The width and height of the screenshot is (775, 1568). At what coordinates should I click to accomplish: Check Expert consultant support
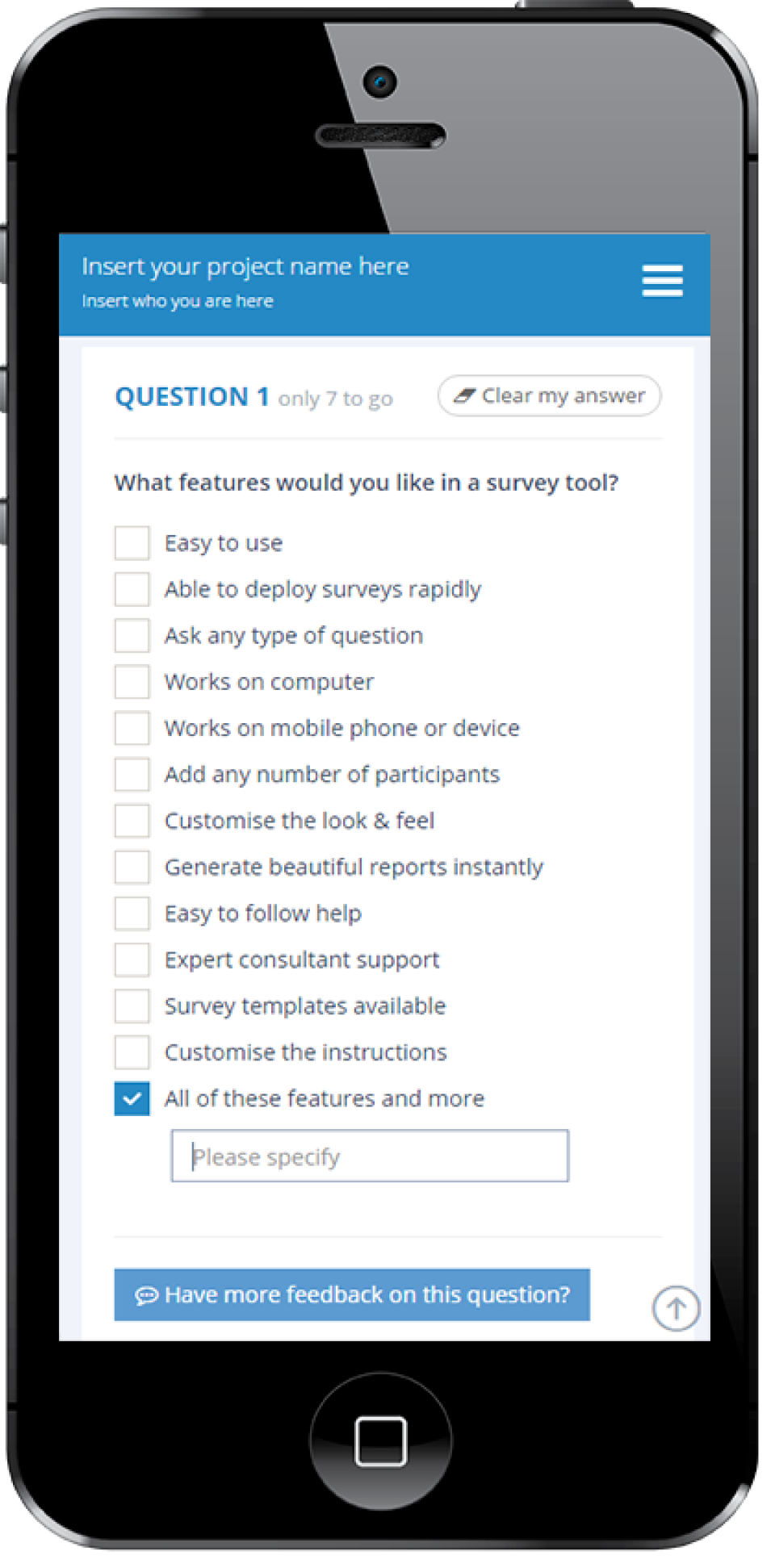[x=132, y=960]
